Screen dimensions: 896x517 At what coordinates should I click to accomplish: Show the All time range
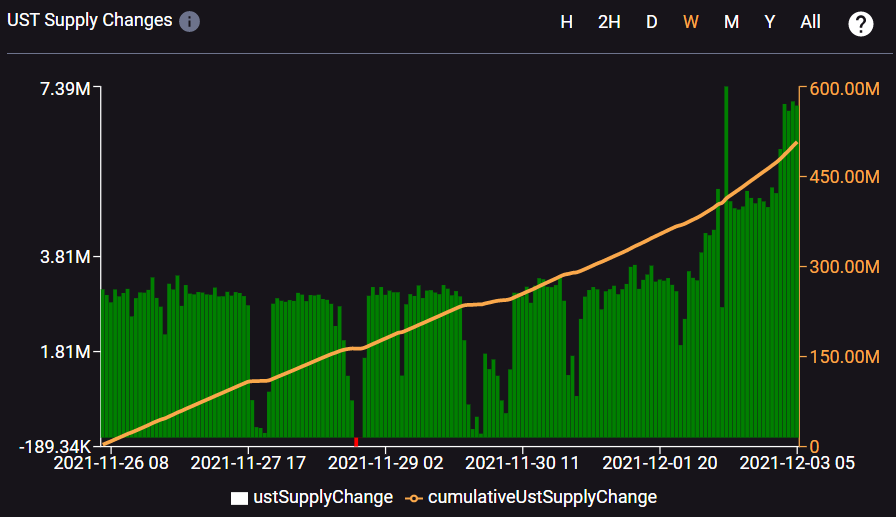click(x=810, y=22)
